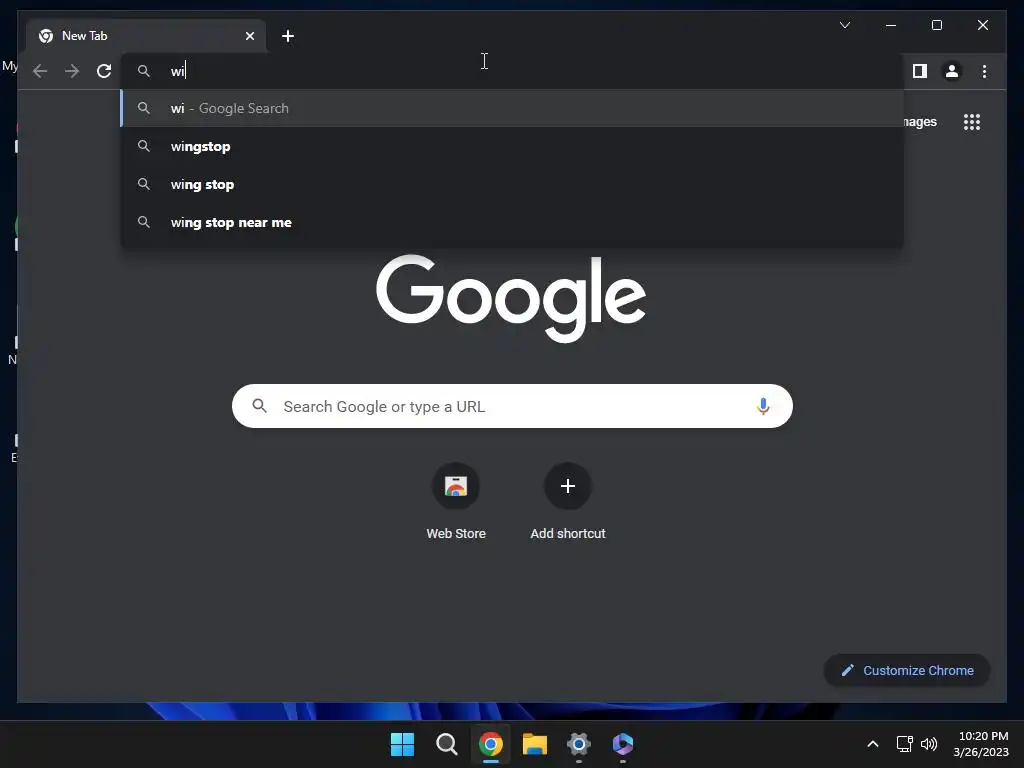Open the purple app on the taskbar

tap(622, 744)
